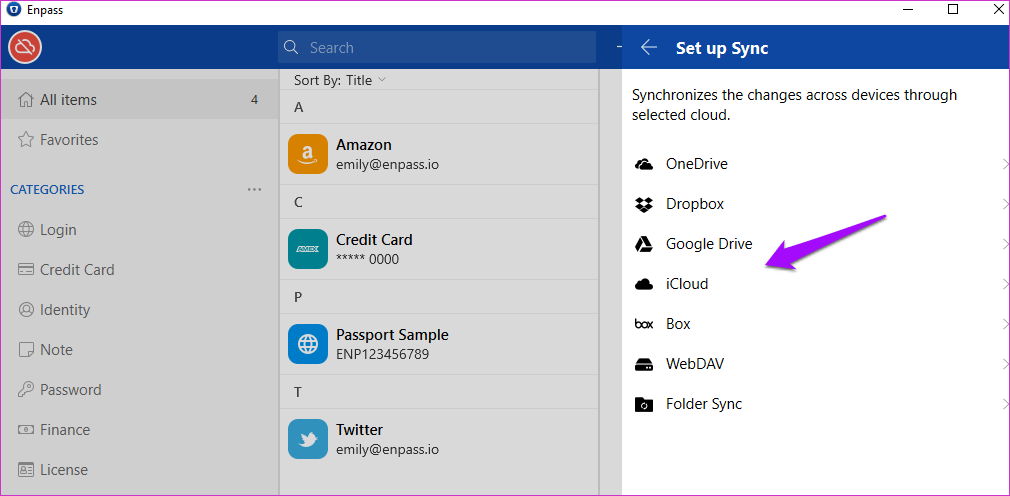The height and width of the screenshot is (496, 1010).
Task: Click the Box logo icon
Action: pyautogui.click(x=644, y=324)
